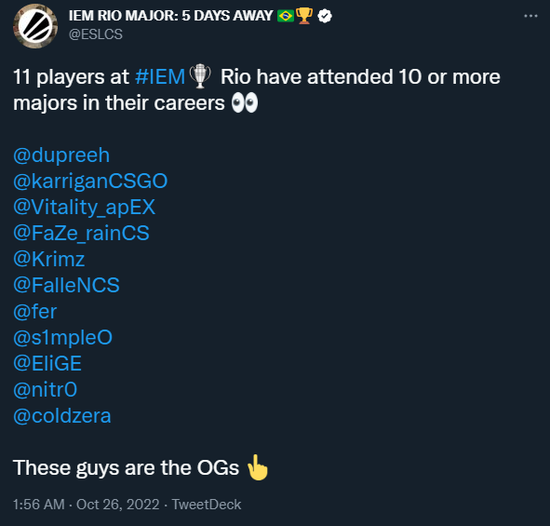Open the @ESLCS handle link
Screen dimensions: 550x526
pos(95,34)
